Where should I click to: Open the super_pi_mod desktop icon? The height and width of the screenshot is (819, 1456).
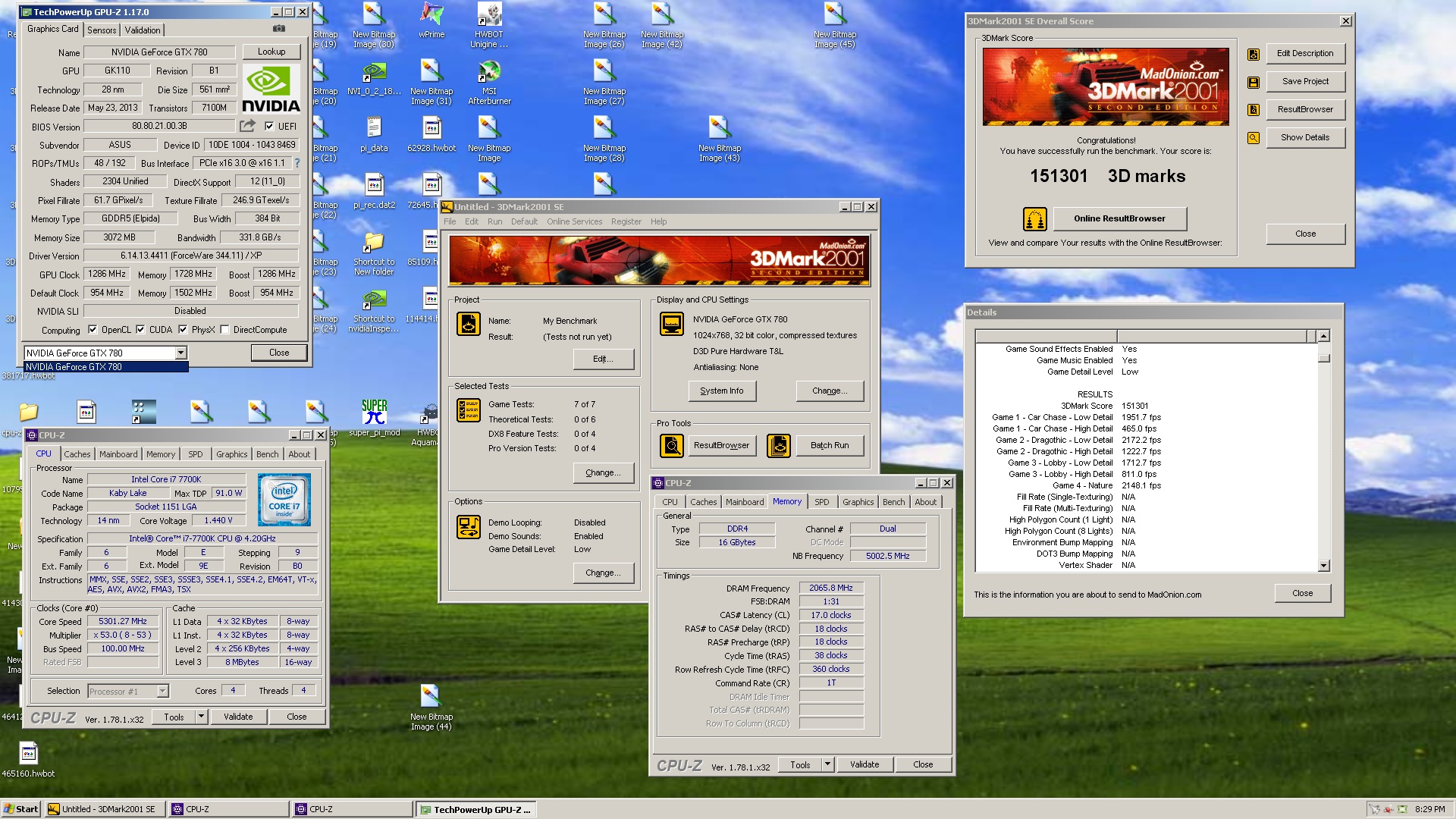click(374, 419)
